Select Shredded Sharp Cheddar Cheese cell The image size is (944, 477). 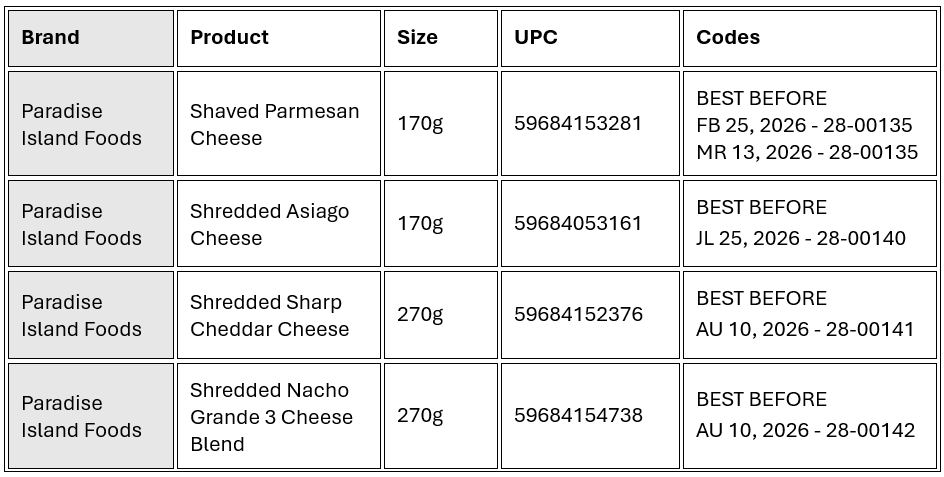270,315
